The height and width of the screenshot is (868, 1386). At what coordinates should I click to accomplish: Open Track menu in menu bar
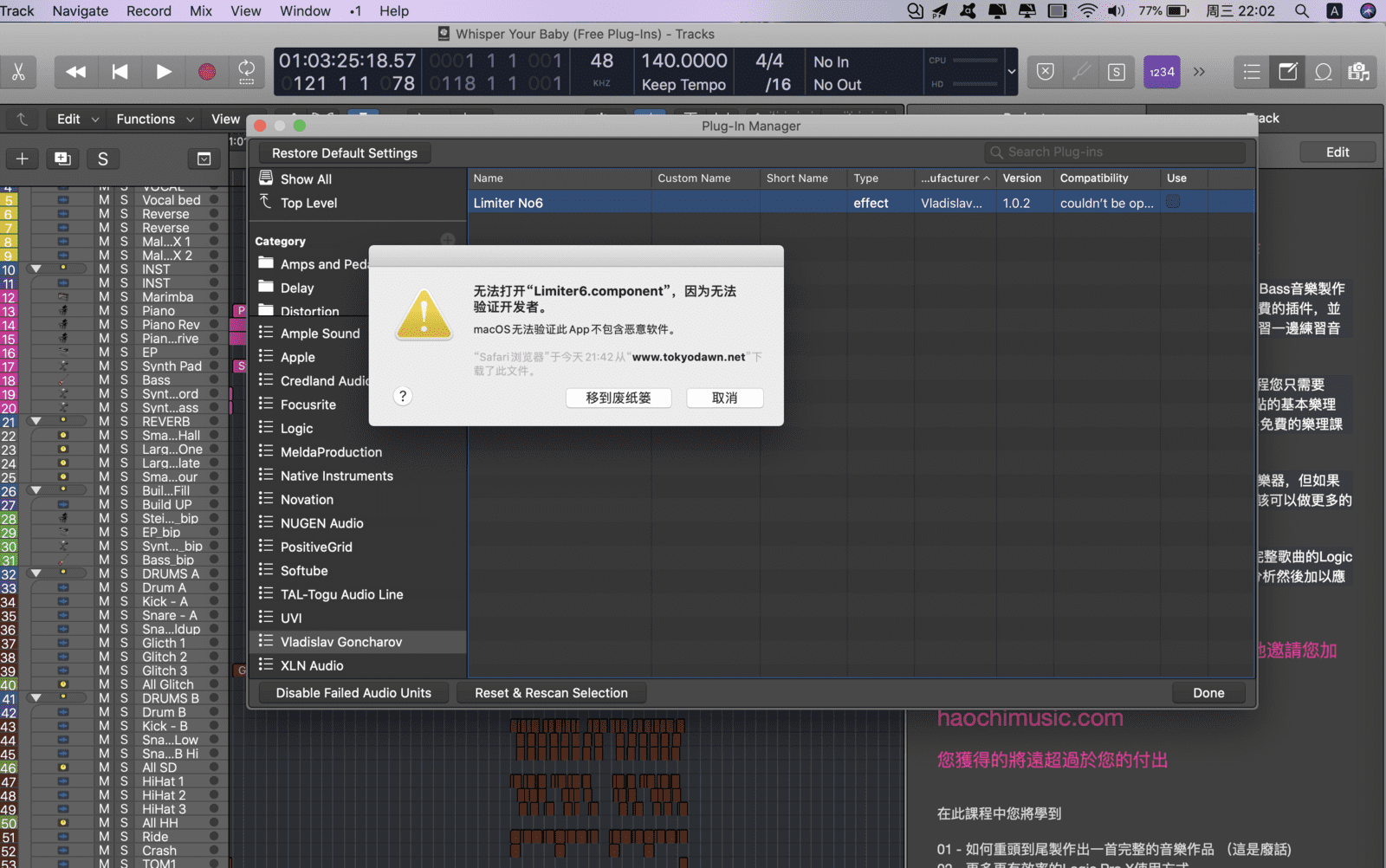(x=17, y=10)
